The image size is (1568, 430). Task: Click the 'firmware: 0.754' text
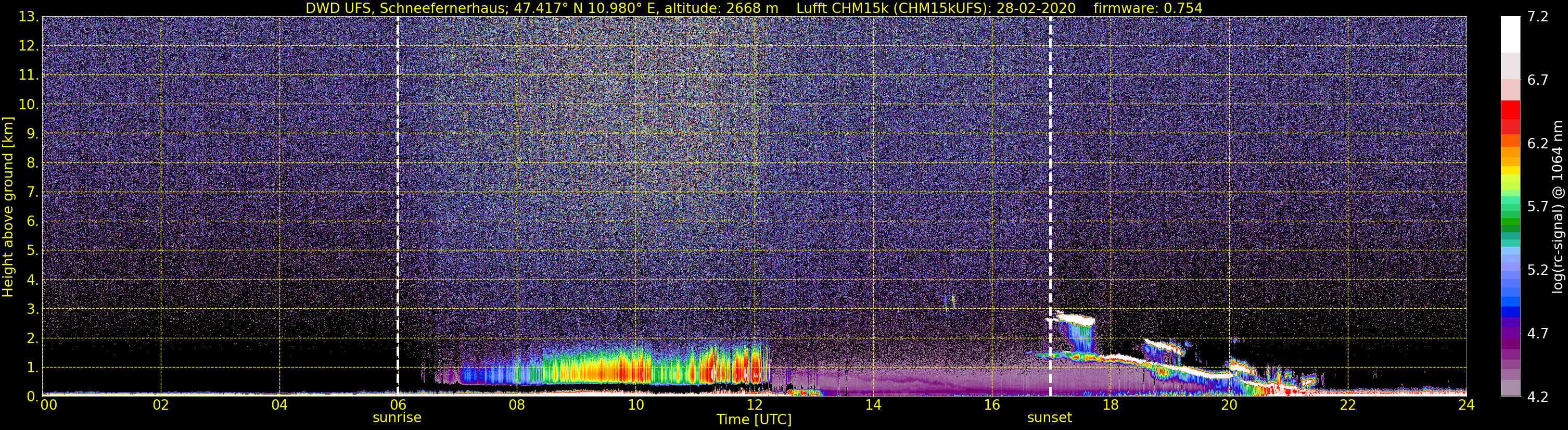click(1148, 8)
